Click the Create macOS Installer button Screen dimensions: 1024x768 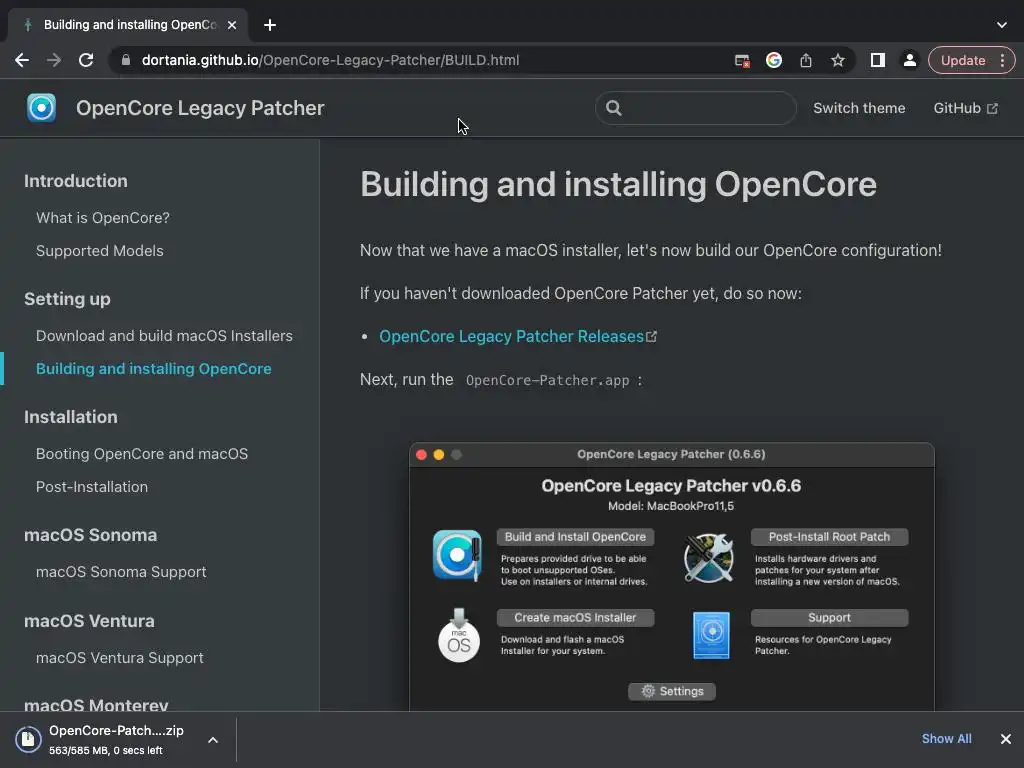(x=575, y=618)
